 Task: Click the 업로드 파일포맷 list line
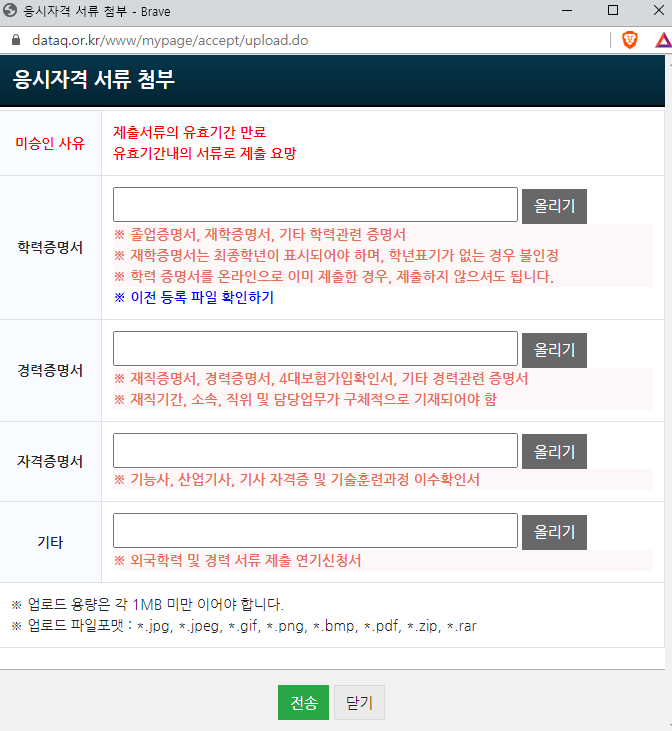(244, 626)
